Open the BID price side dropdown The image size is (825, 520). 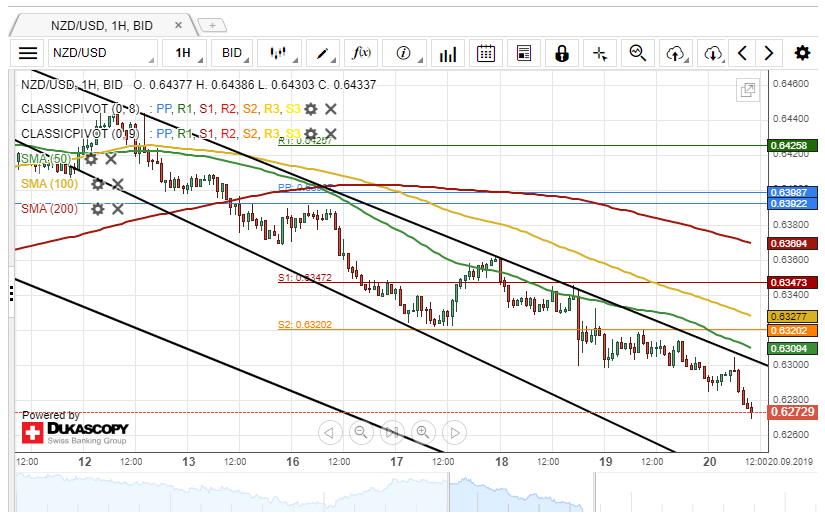coord(236,53)
